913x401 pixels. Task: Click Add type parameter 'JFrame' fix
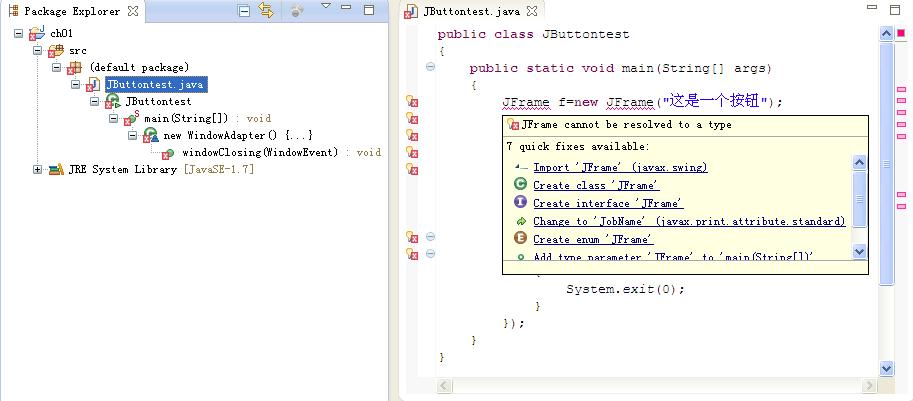coord(673,257)
